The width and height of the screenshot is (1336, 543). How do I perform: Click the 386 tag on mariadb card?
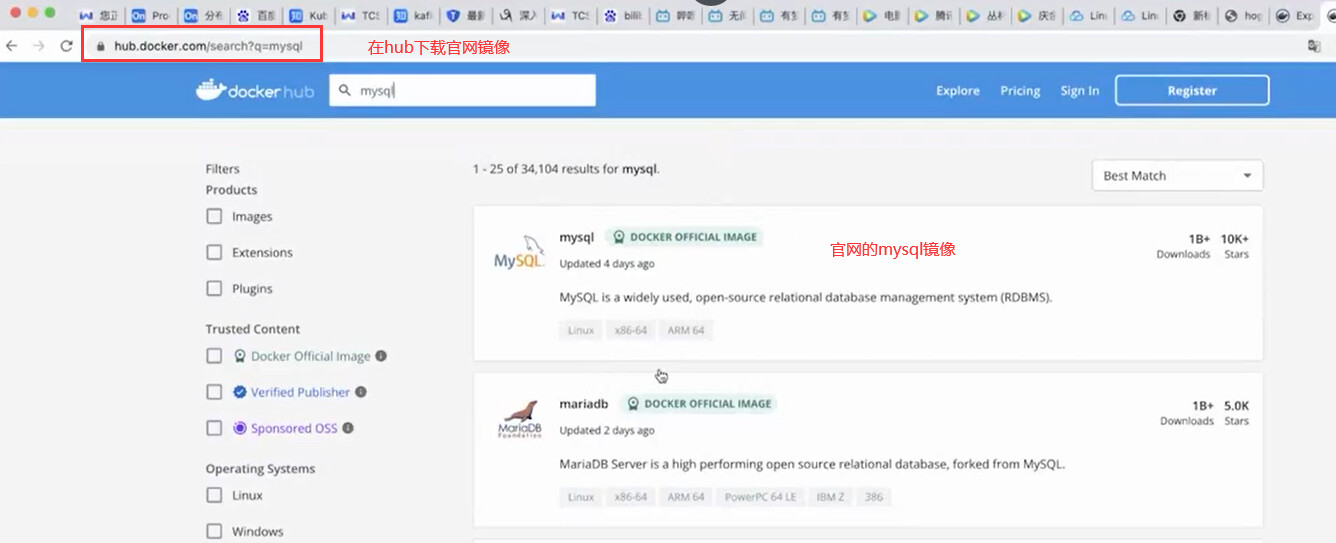[x=874, y=497]
